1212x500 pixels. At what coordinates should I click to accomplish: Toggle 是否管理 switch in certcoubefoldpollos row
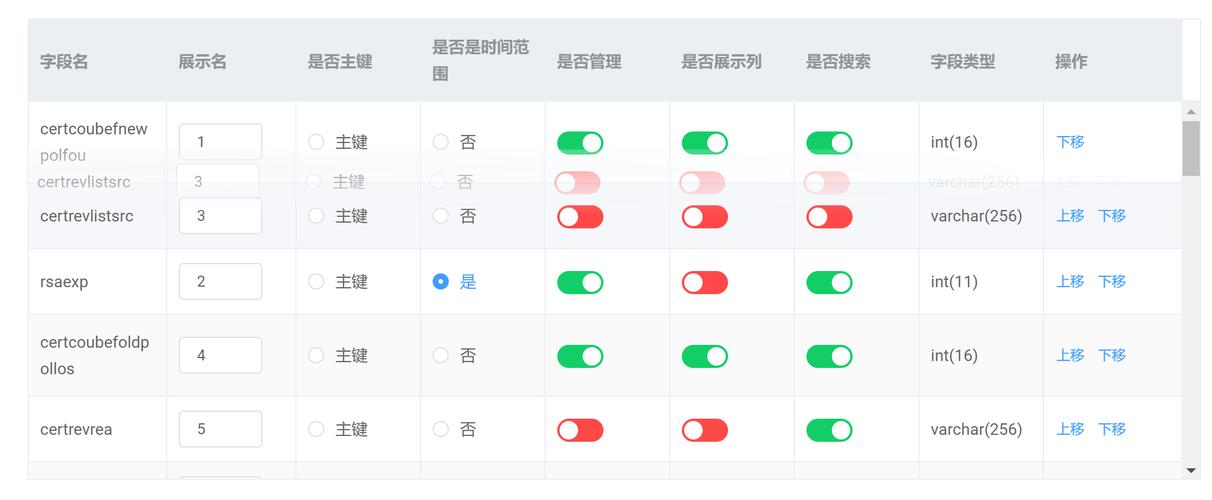click(x=580, y=356)
